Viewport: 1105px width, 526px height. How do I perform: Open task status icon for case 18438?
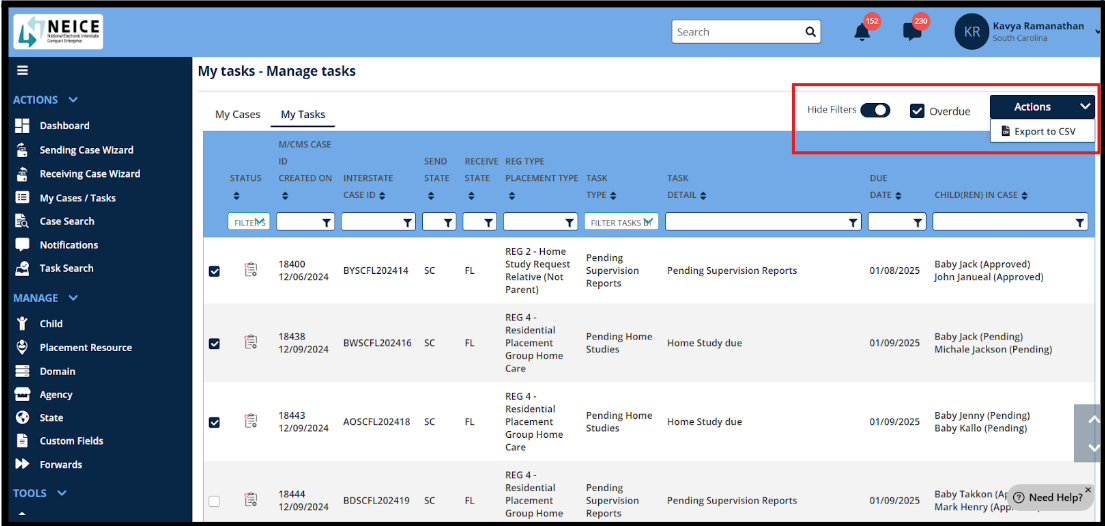pos(250,343)
